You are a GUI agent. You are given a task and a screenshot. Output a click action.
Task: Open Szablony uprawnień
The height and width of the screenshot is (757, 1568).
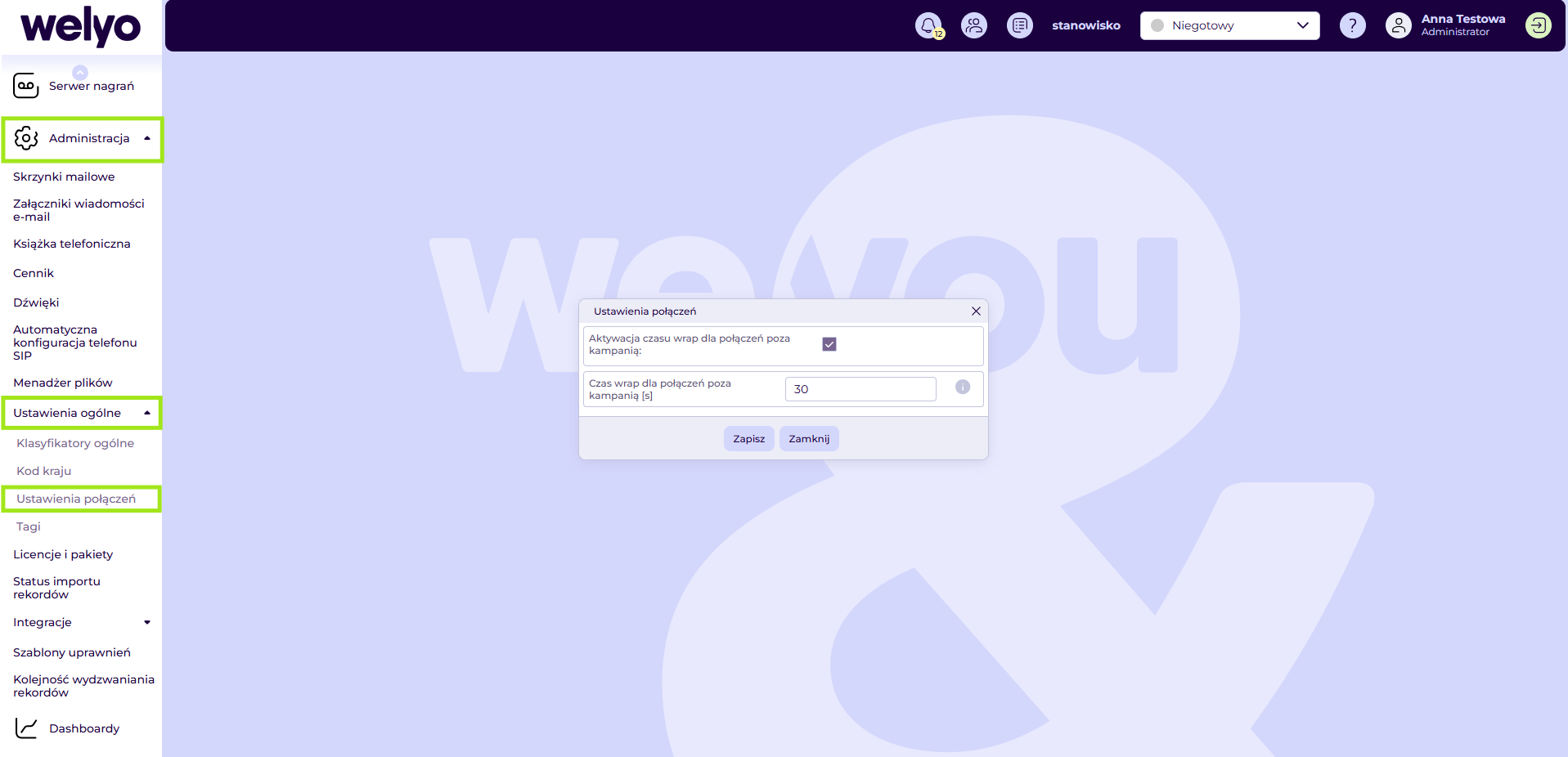pyautogui.click(x=72, y=652)
